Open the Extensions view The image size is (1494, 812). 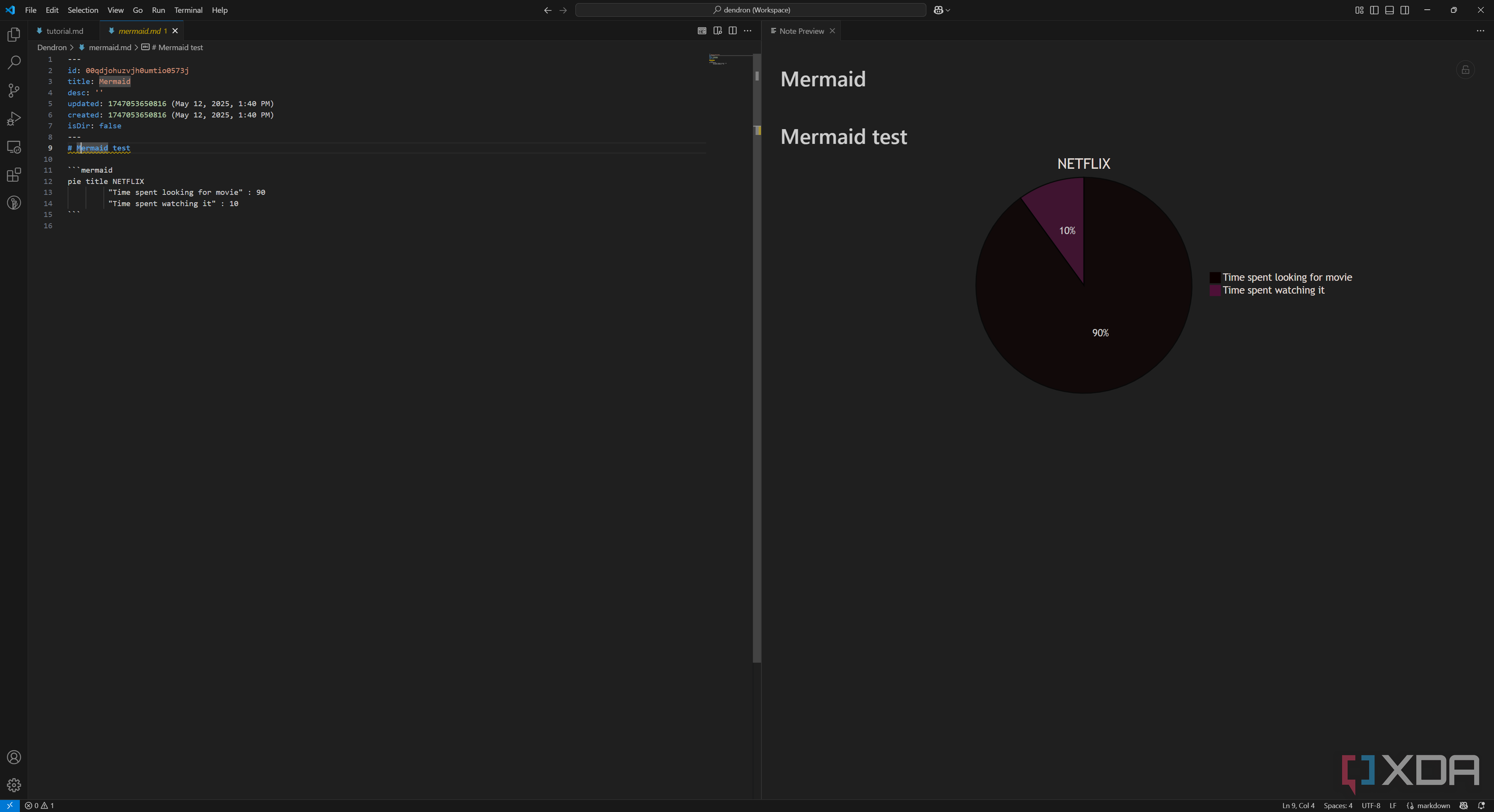pyautogui.click(x=14, y=175)
